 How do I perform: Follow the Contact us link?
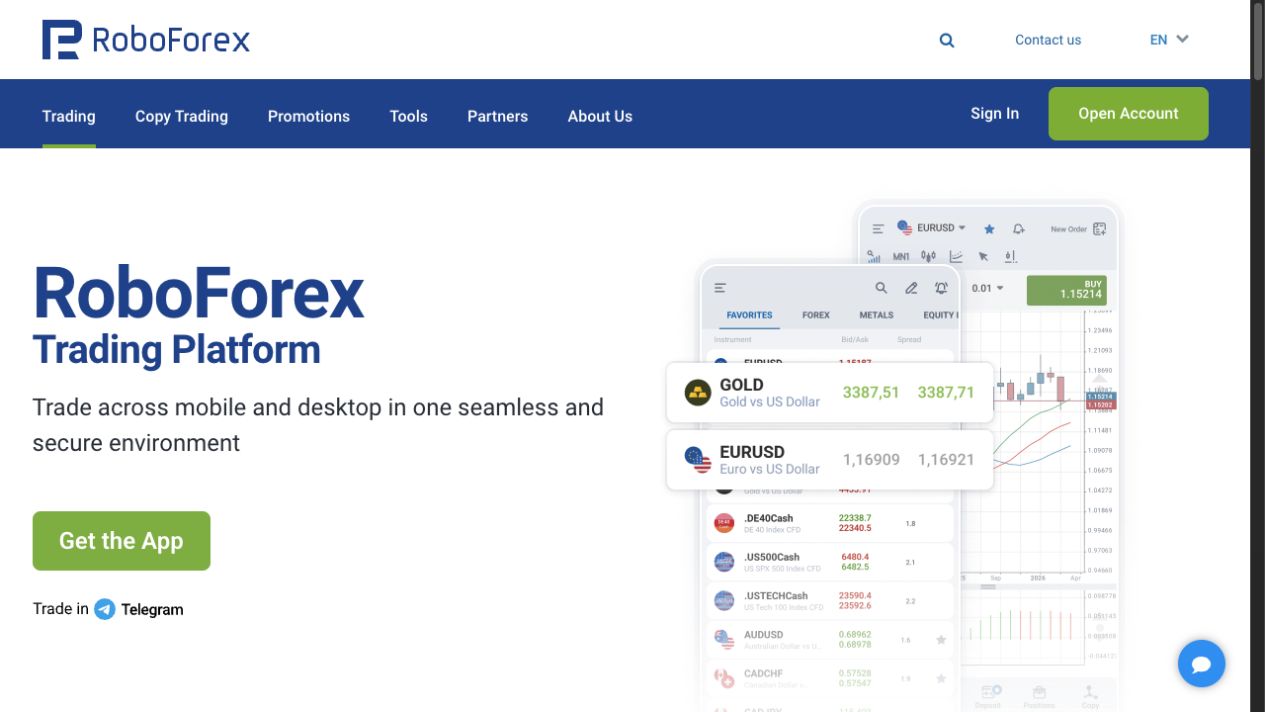(x=1048, y=40)
